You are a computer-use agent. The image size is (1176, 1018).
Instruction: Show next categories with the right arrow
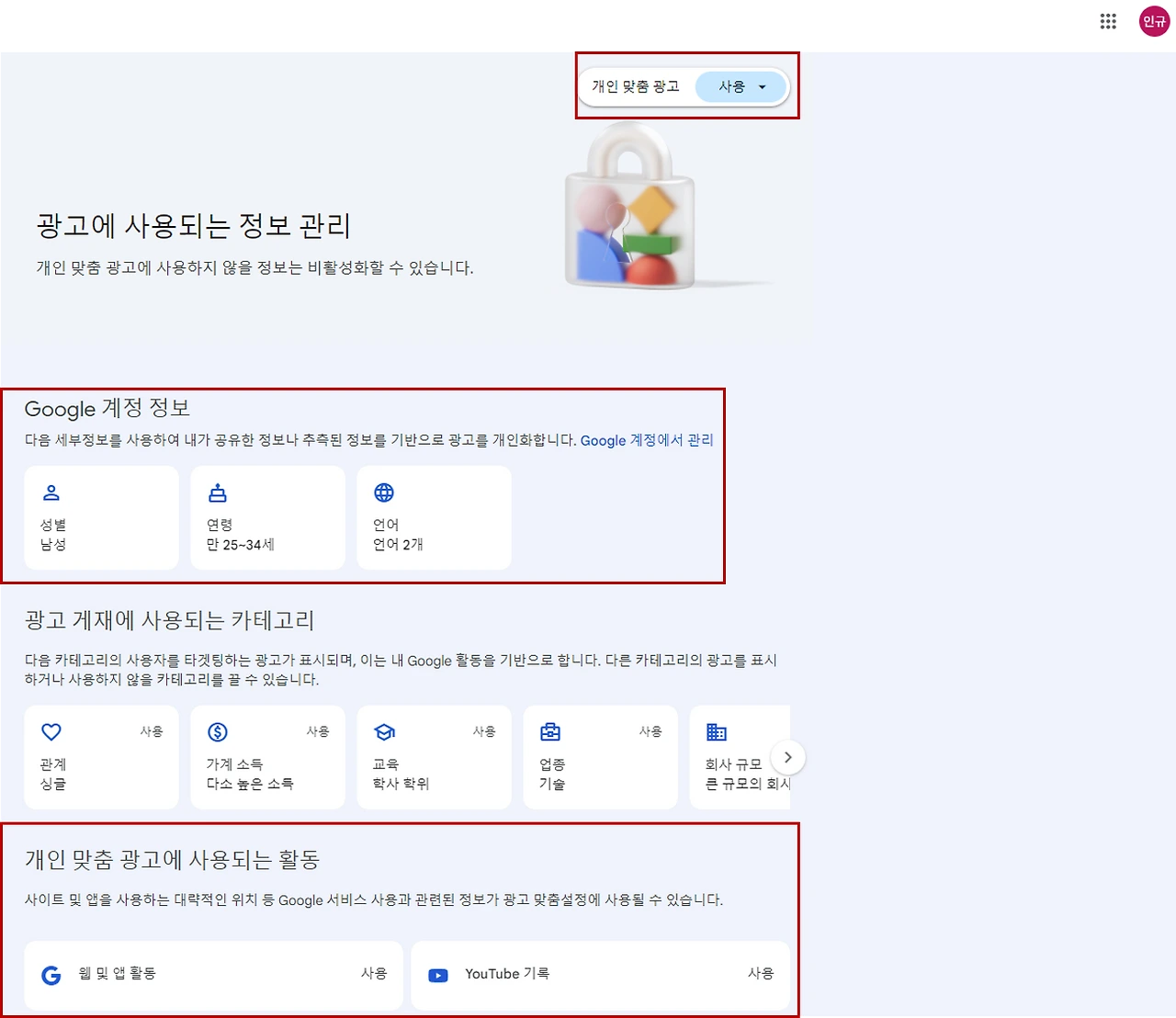(787, 757)
